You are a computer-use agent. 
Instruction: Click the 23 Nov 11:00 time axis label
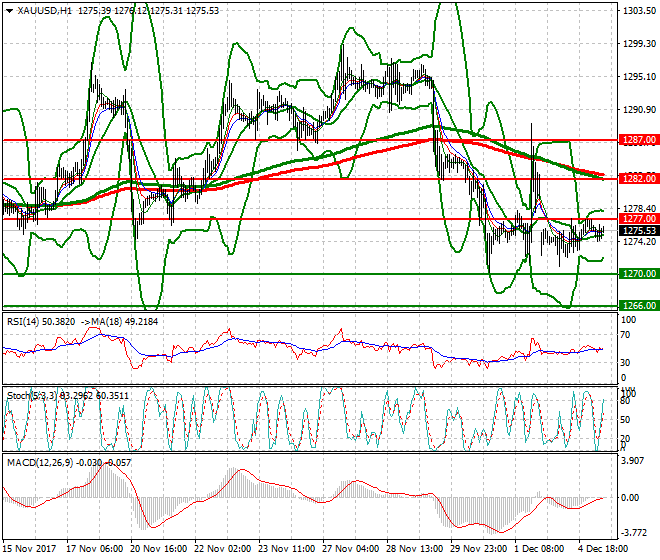pyautogui.click(x=287, y=549)
